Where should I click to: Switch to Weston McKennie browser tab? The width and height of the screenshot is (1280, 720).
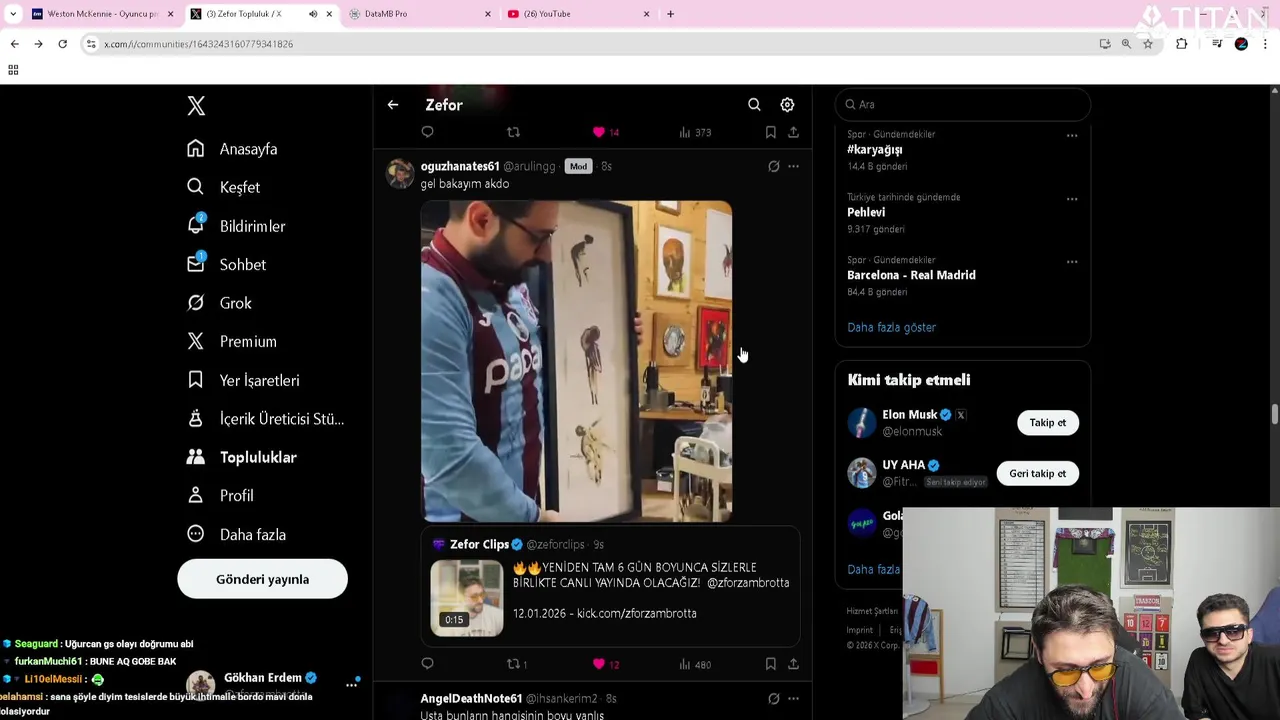[x=102, y=14]
